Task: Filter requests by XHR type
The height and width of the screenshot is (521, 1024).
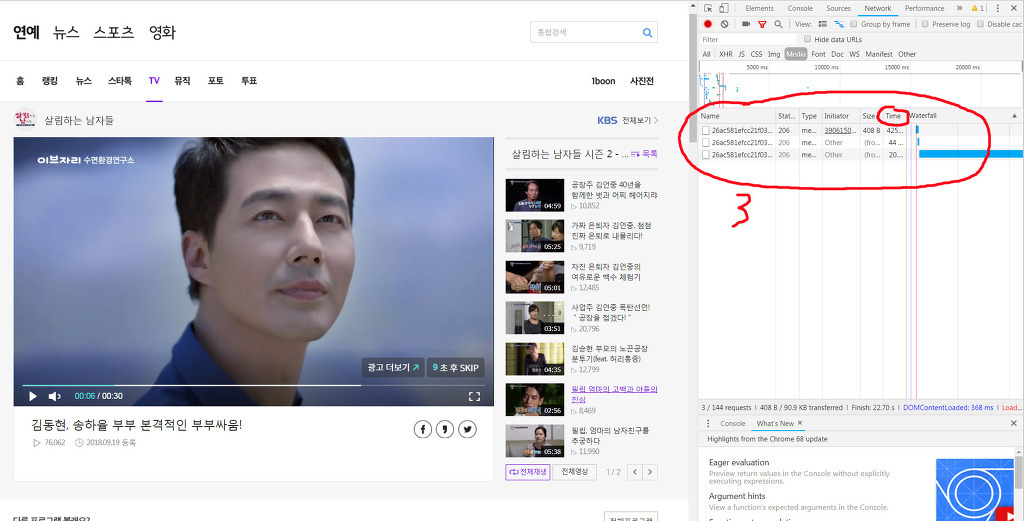Action: 726,54
